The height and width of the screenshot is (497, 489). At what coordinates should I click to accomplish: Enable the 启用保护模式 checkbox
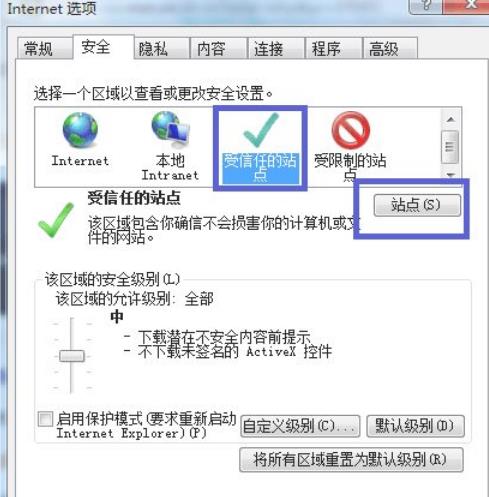(45, 419)
